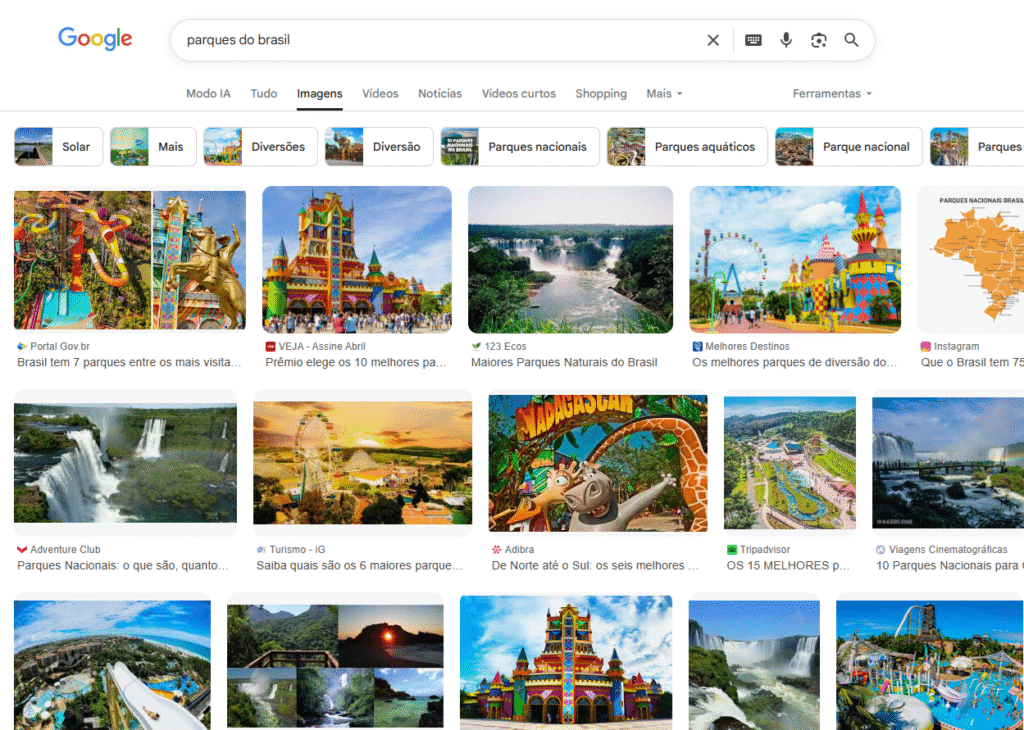Open the Maiores Parques Naturais do Brasil link
The height and width of the screenshot is (730, 1024).
[x=564, y=362]
